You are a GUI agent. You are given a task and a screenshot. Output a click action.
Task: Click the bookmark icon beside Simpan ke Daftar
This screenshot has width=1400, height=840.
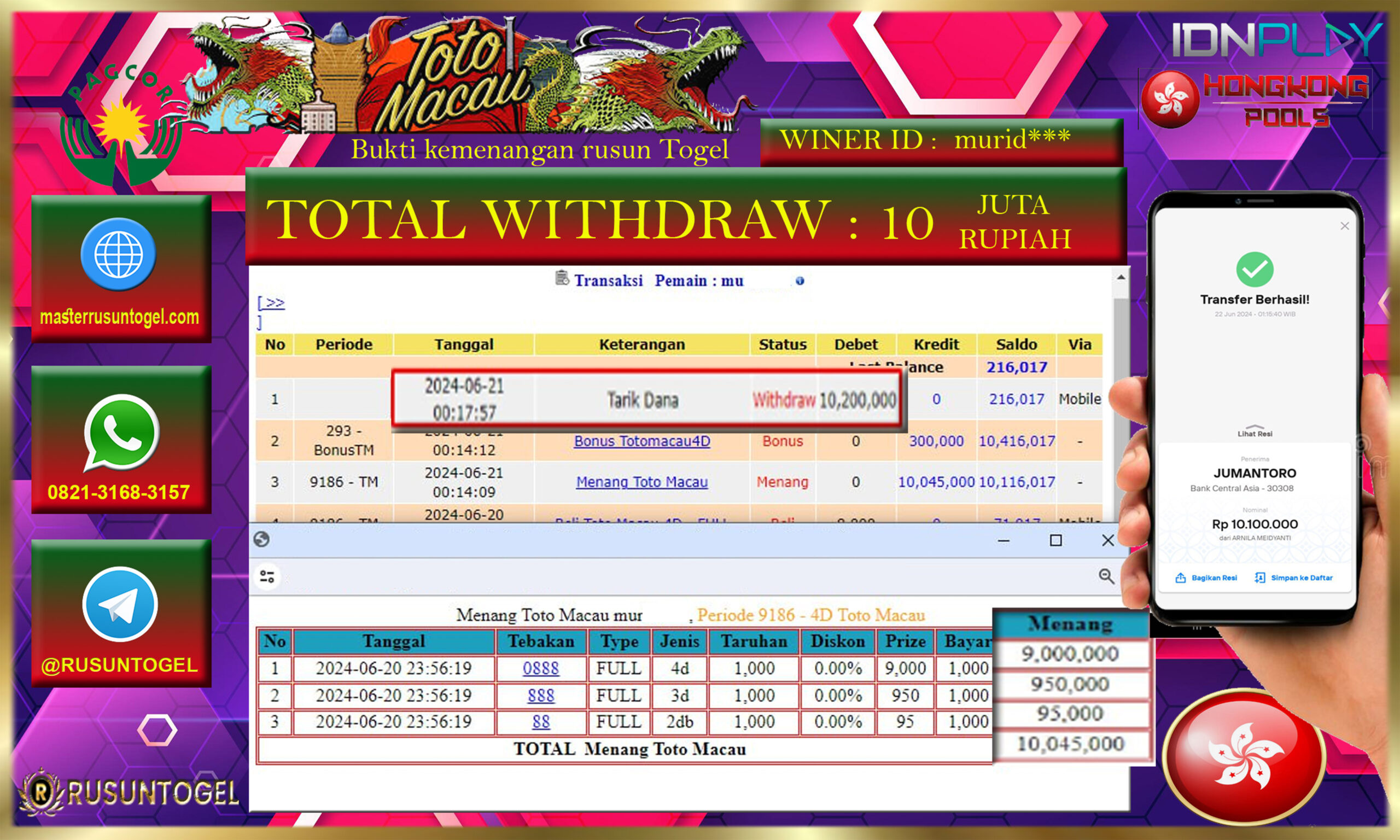click(x=1259, y=577)
